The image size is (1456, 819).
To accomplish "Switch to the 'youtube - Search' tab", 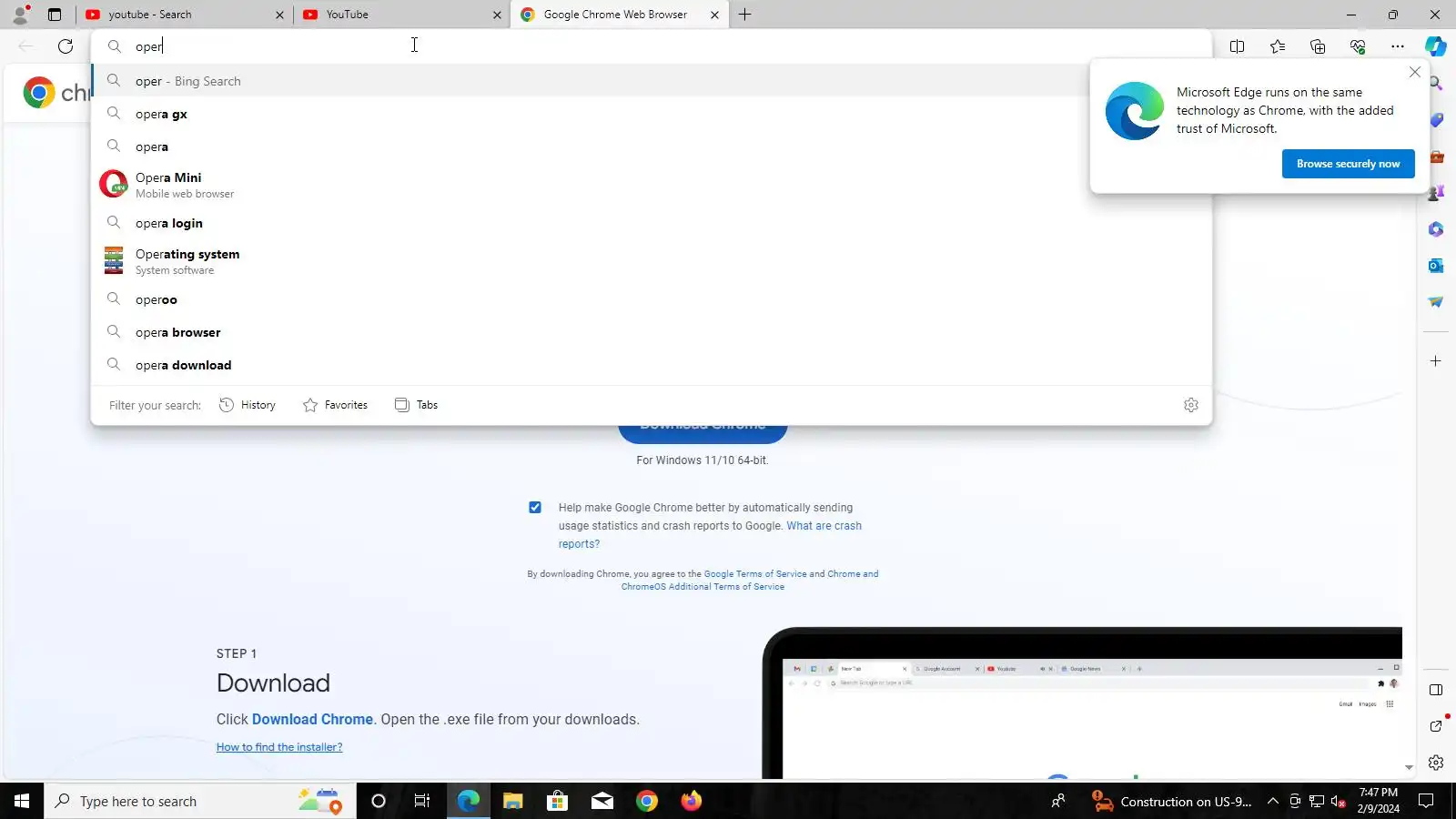I will pyautogui.click(x=185, y=15).
